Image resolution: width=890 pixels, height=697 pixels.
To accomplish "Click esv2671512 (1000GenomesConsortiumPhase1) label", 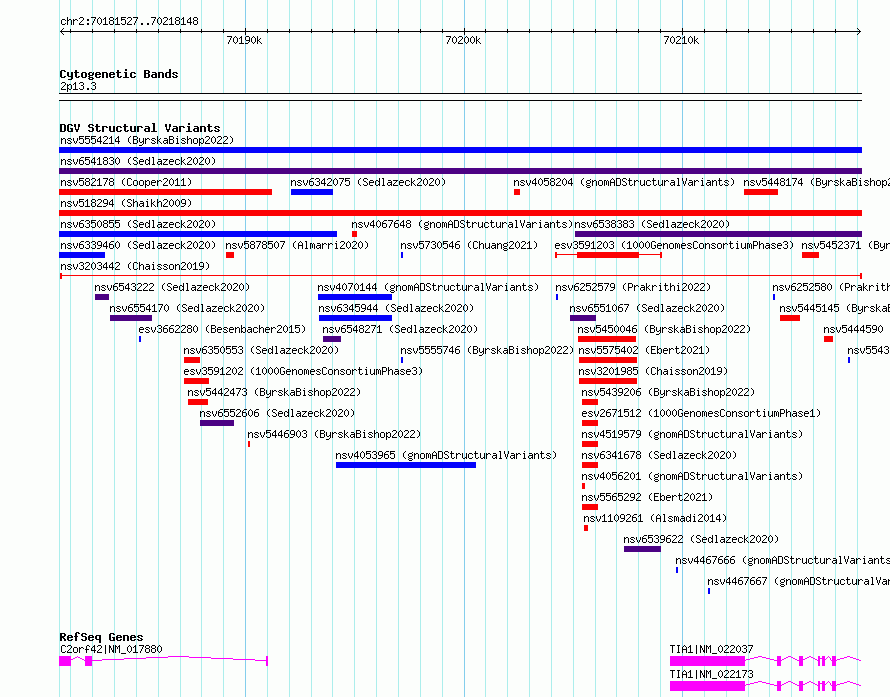I will [701, 413].
